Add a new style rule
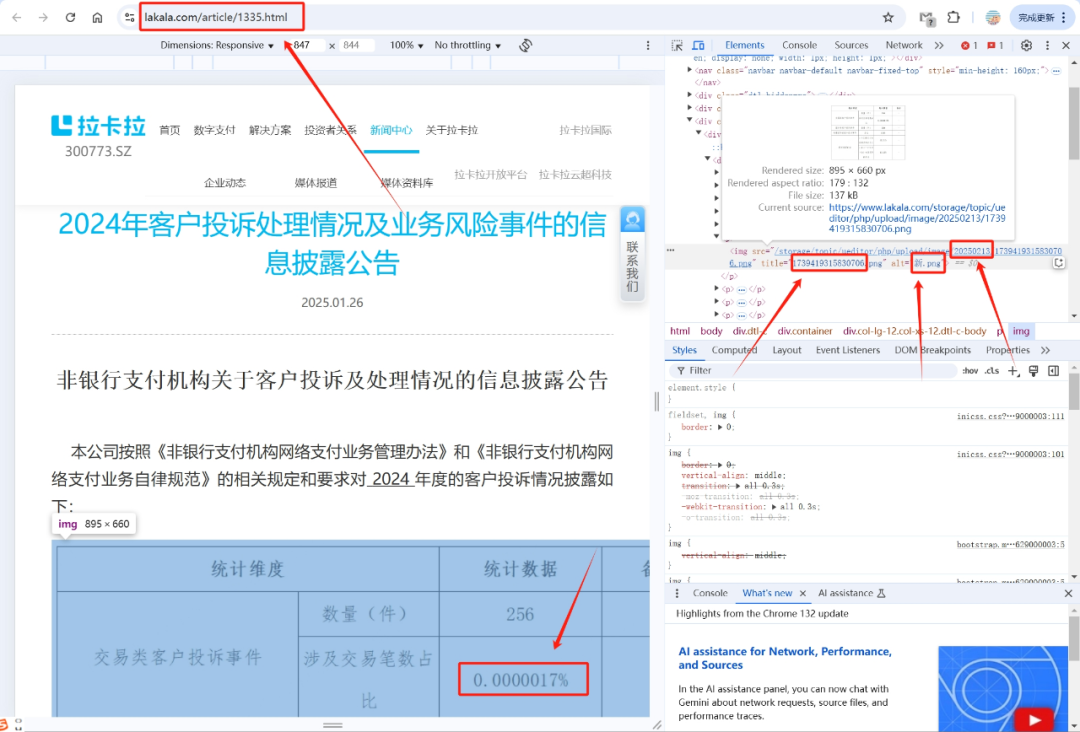Viewport: 1080px width, 732px height. click(x=1013, y=371)
